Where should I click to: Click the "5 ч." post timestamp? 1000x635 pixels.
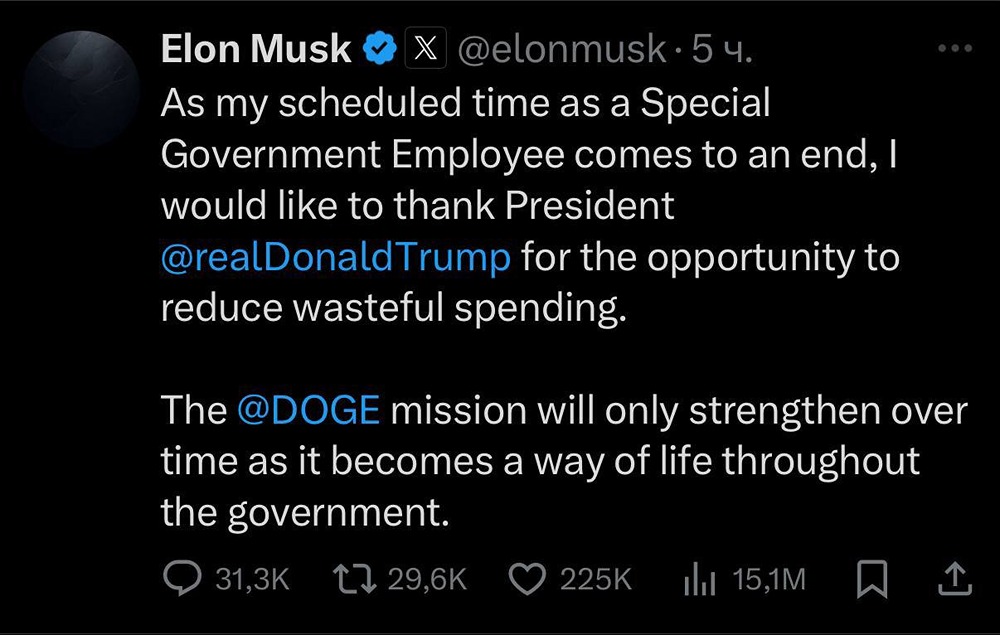[722, 49]
